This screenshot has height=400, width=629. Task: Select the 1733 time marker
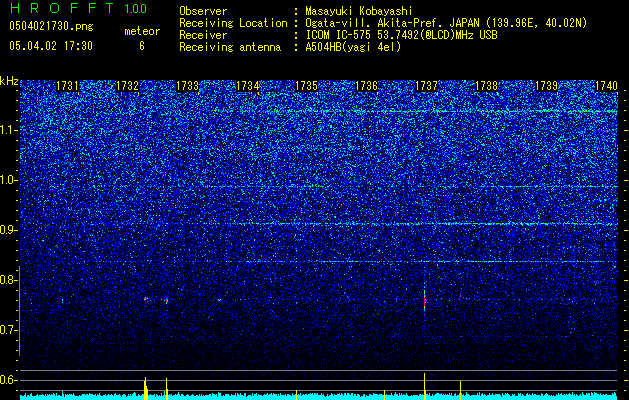pyautogui.click(x=187, y=86)
